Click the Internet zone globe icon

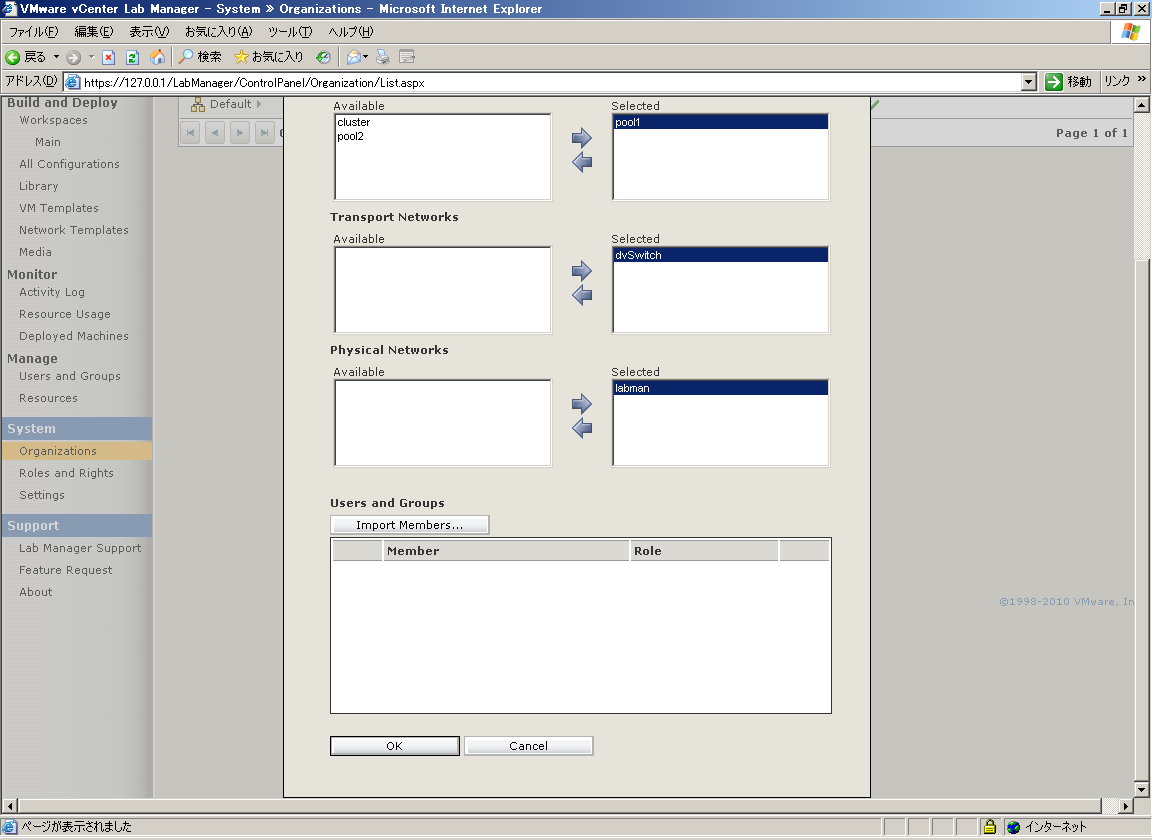1014,827
